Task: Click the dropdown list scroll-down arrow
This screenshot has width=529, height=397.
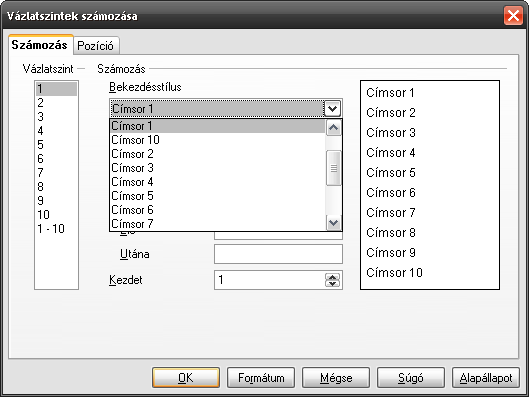Action: [x=334, y=223]
